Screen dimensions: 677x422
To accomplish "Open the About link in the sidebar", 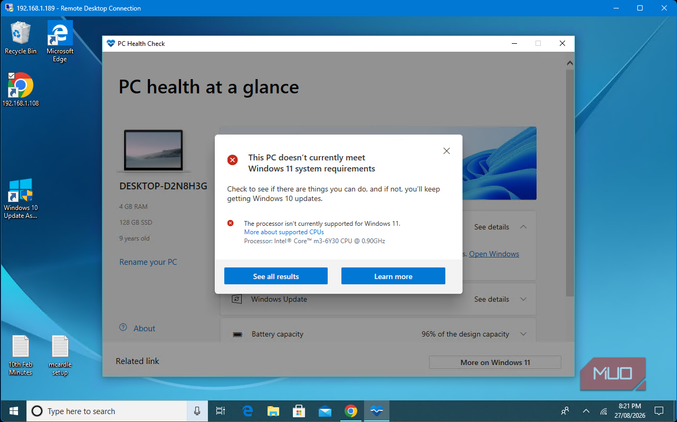I will (x=144, y=328).
